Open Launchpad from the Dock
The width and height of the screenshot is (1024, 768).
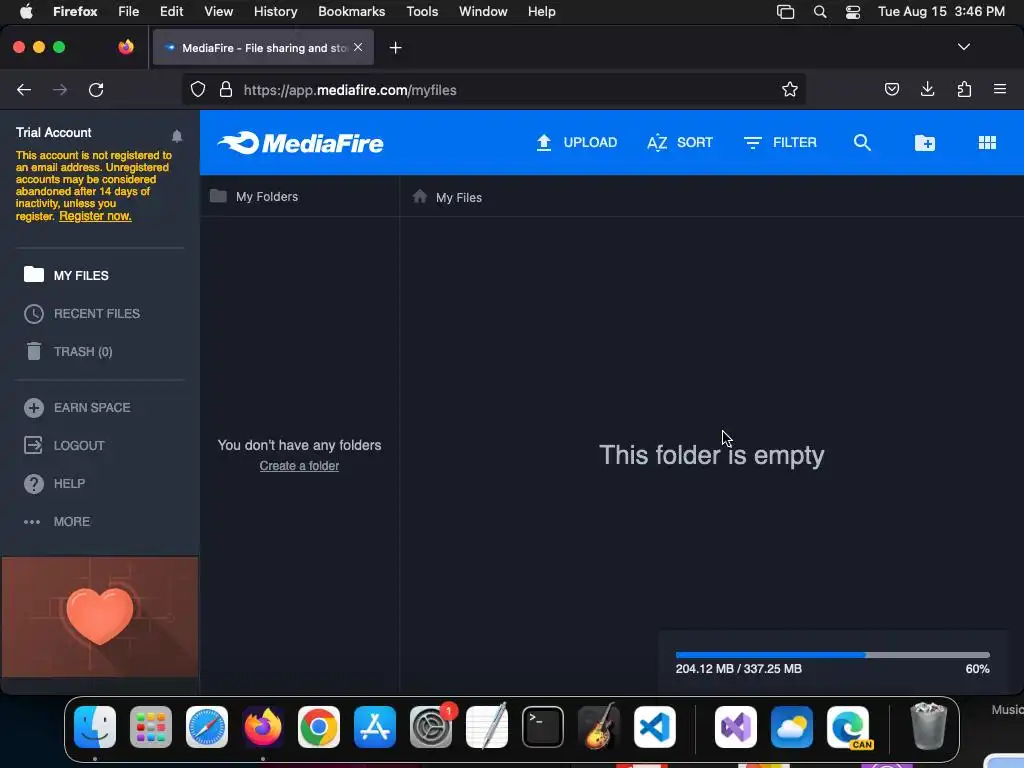[151, 727]
